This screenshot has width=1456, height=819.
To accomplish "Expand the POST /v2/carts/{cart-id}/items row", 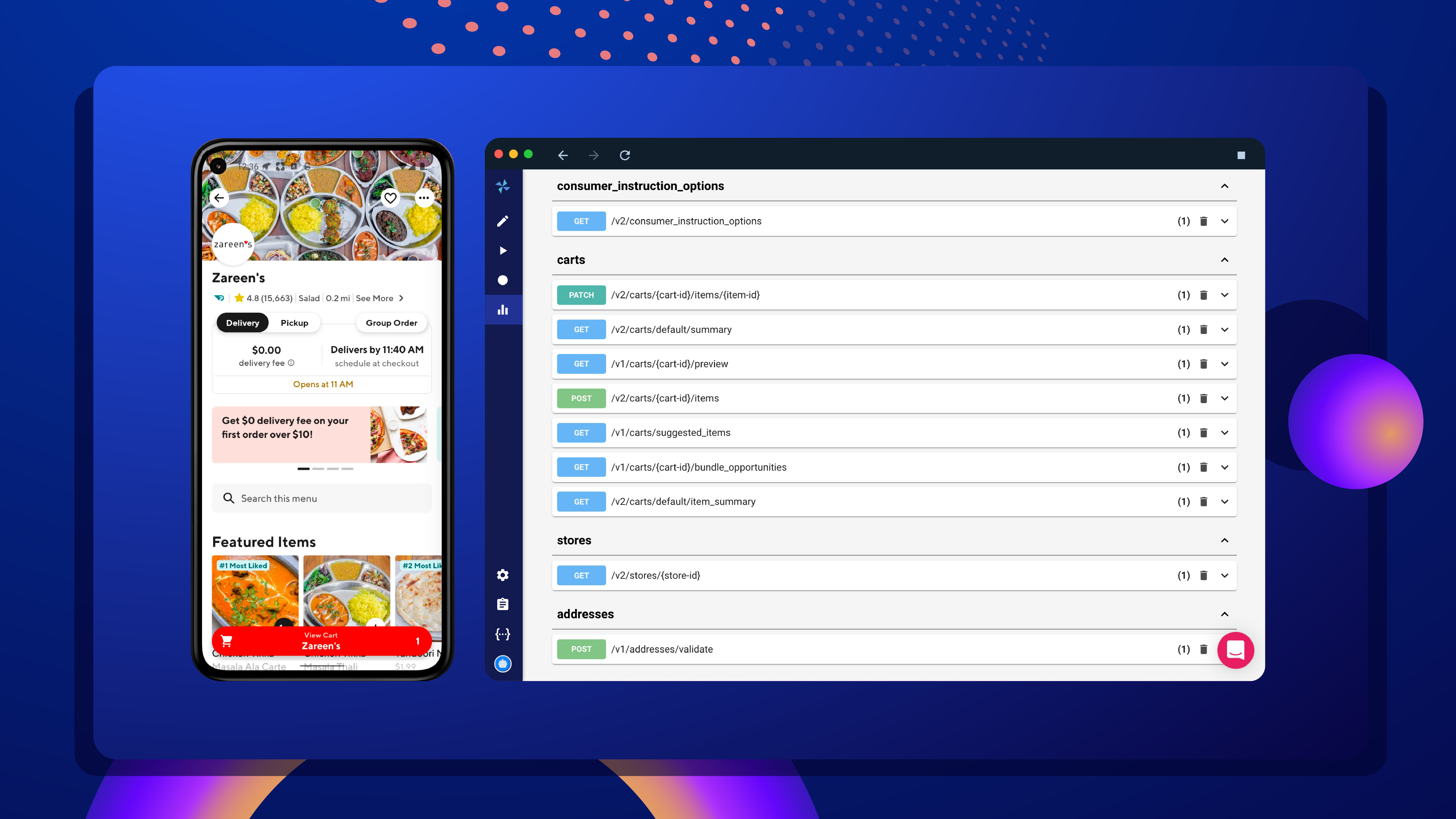I will (x=1225, y=398).
